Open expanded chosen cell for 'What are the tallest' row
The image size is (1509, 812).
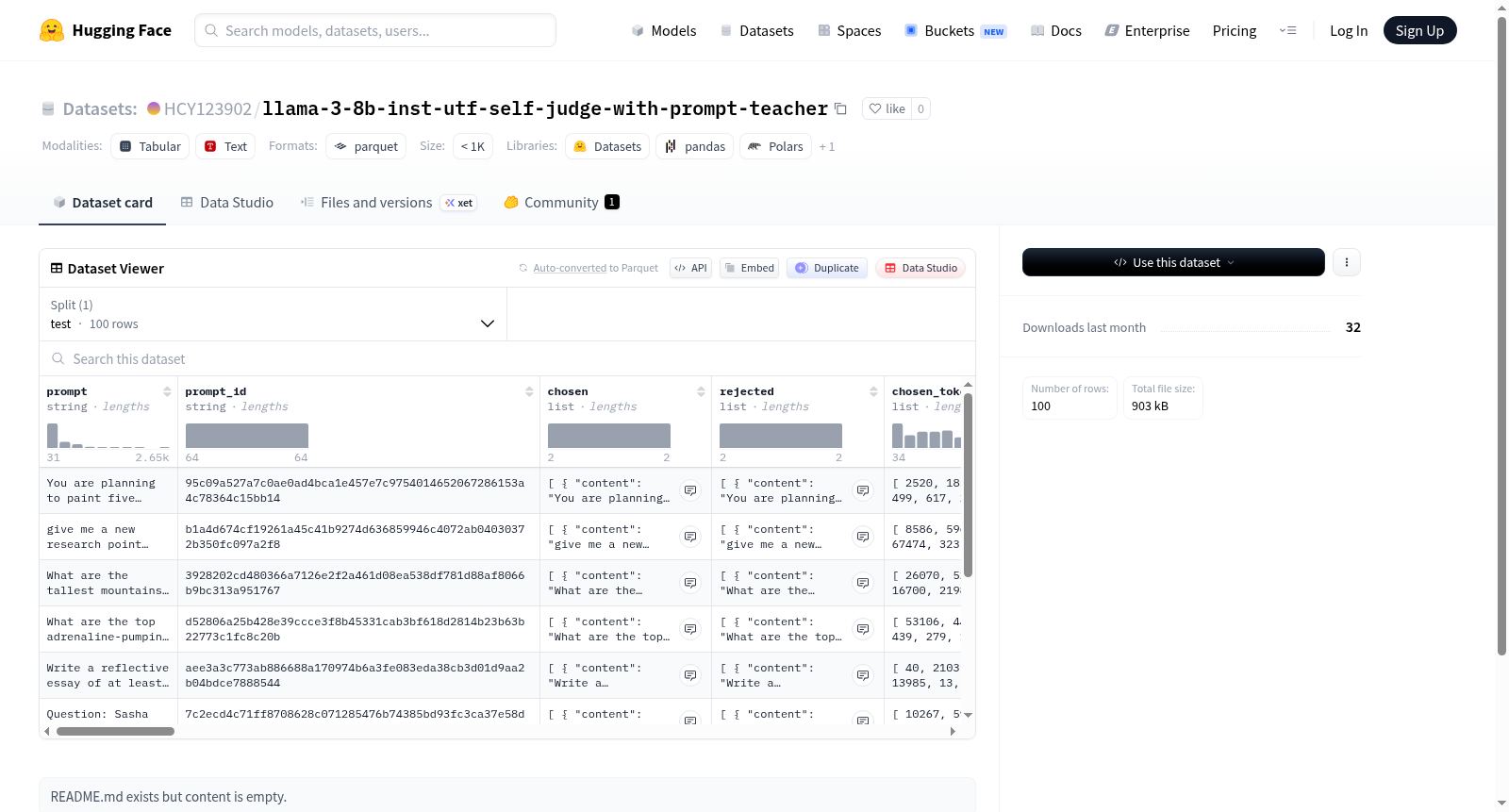tap(690, 583)
